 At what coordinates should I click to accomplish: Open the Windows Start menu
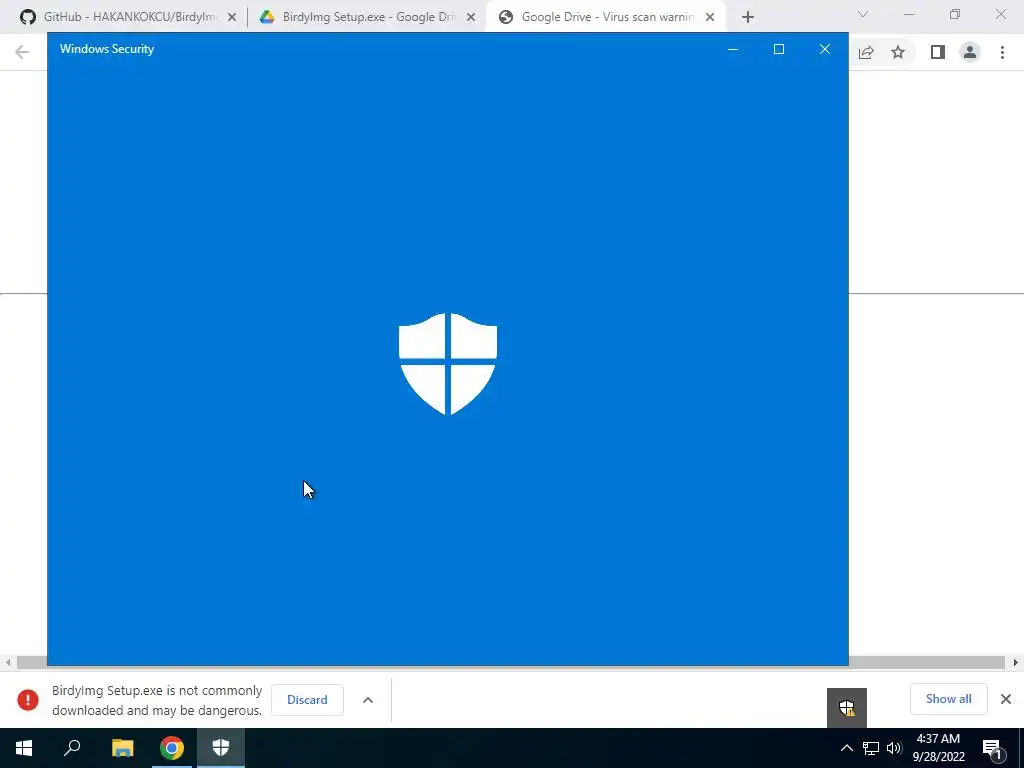pyautogui.click(x=24, y=748)
